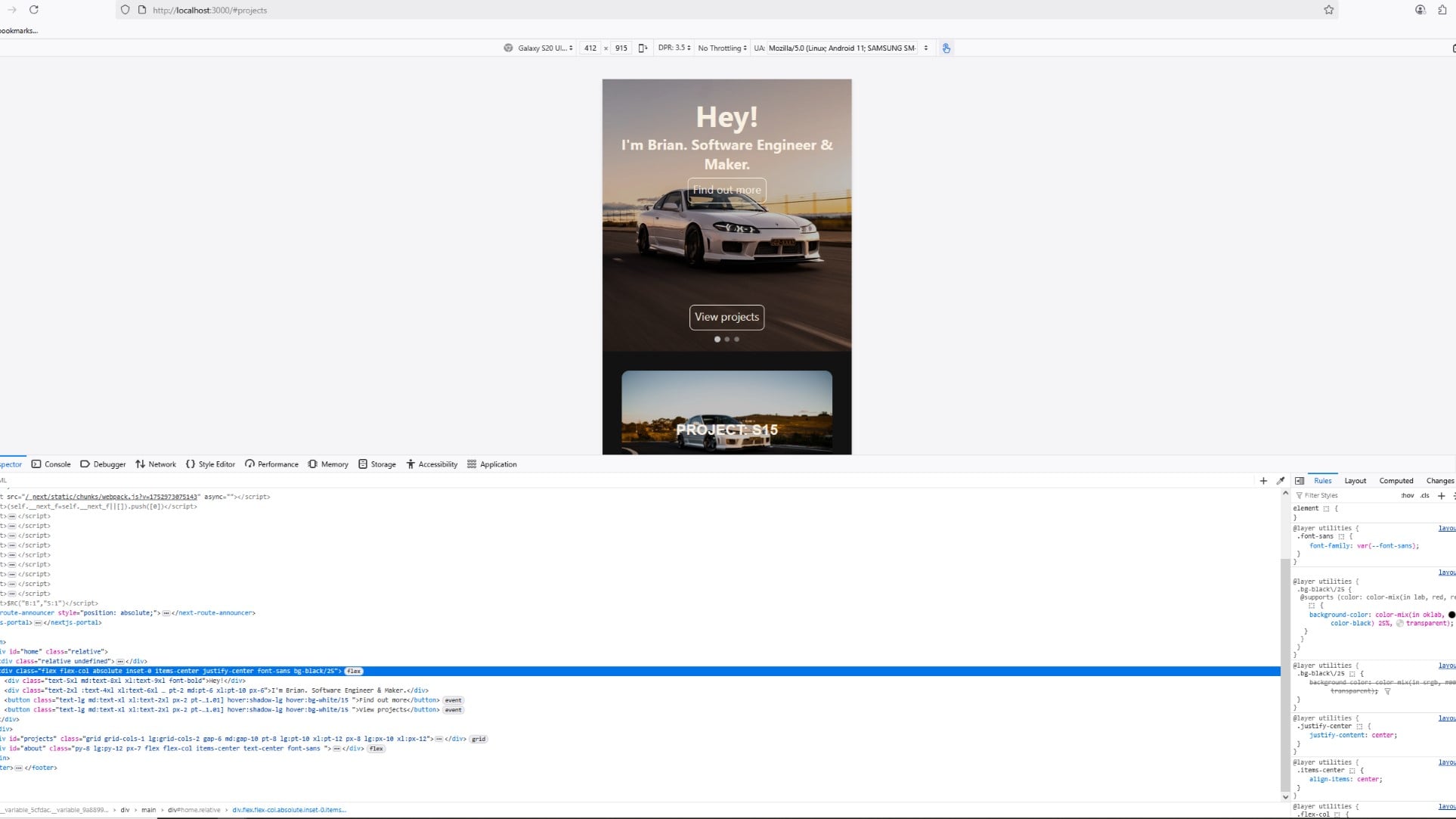This screenshot has height=819, width=1456.
Task: Click the Find out more button on the page
Action: (725, 190)
